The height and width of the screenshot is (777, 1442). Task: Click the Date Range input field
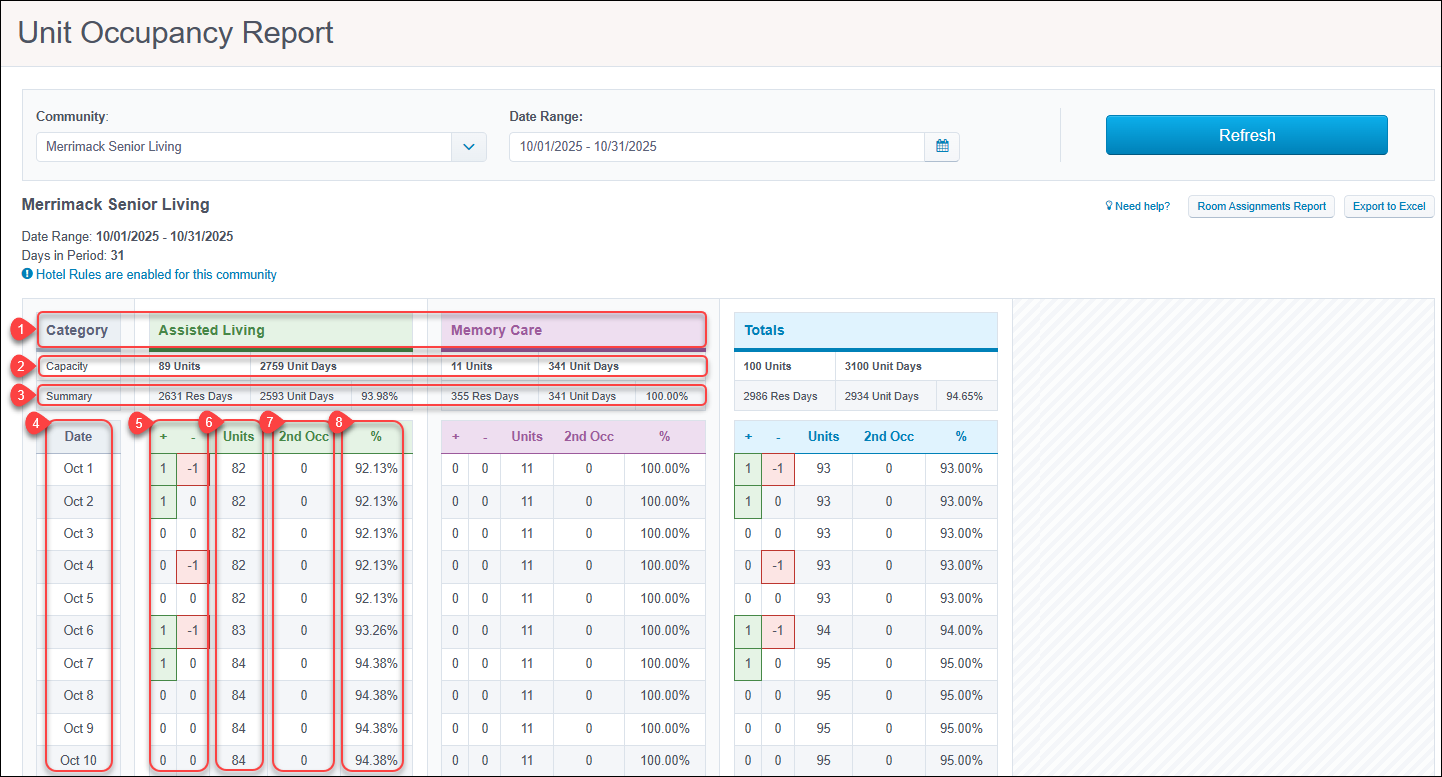pos(717,146)
